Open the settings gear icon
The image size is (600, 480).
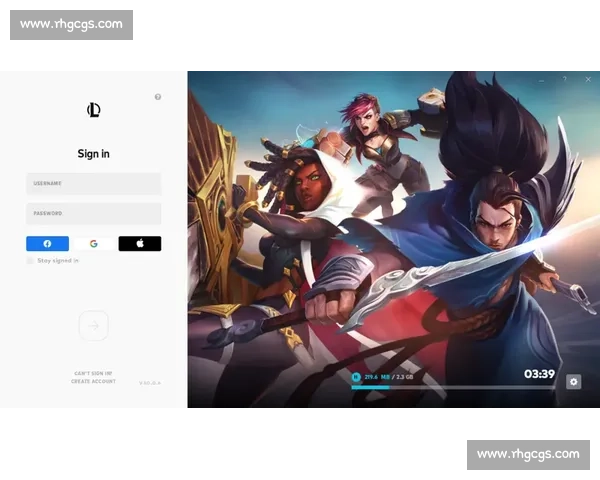coord(573,382)
